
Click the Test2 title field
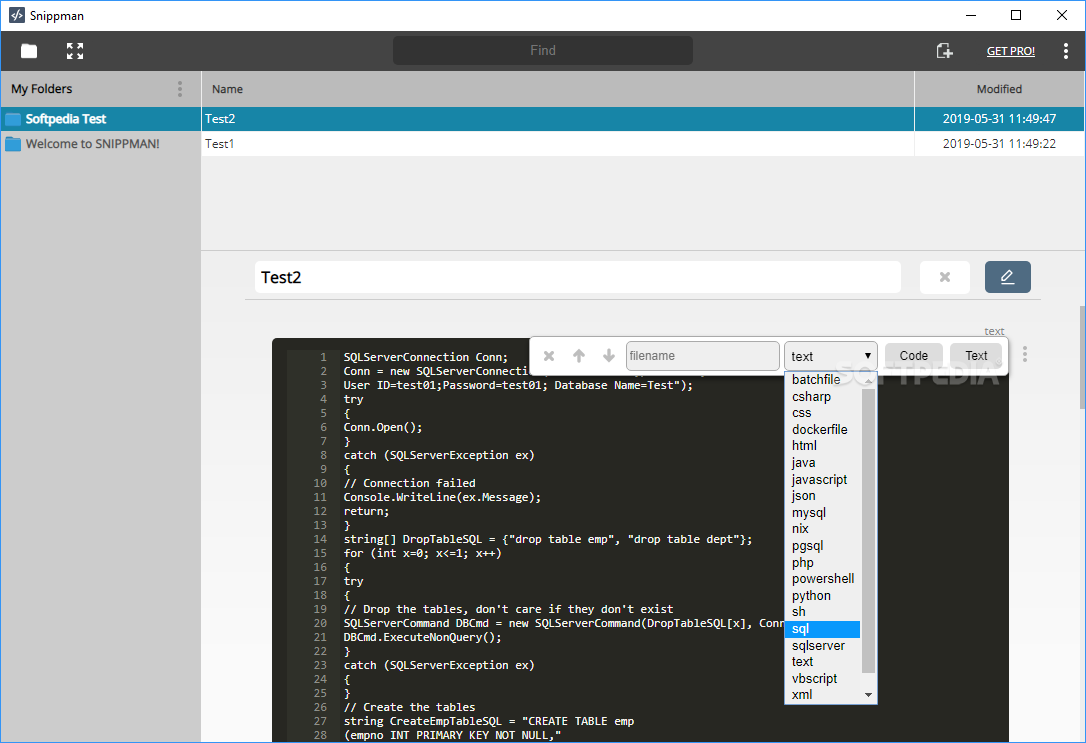pos(578,277)
